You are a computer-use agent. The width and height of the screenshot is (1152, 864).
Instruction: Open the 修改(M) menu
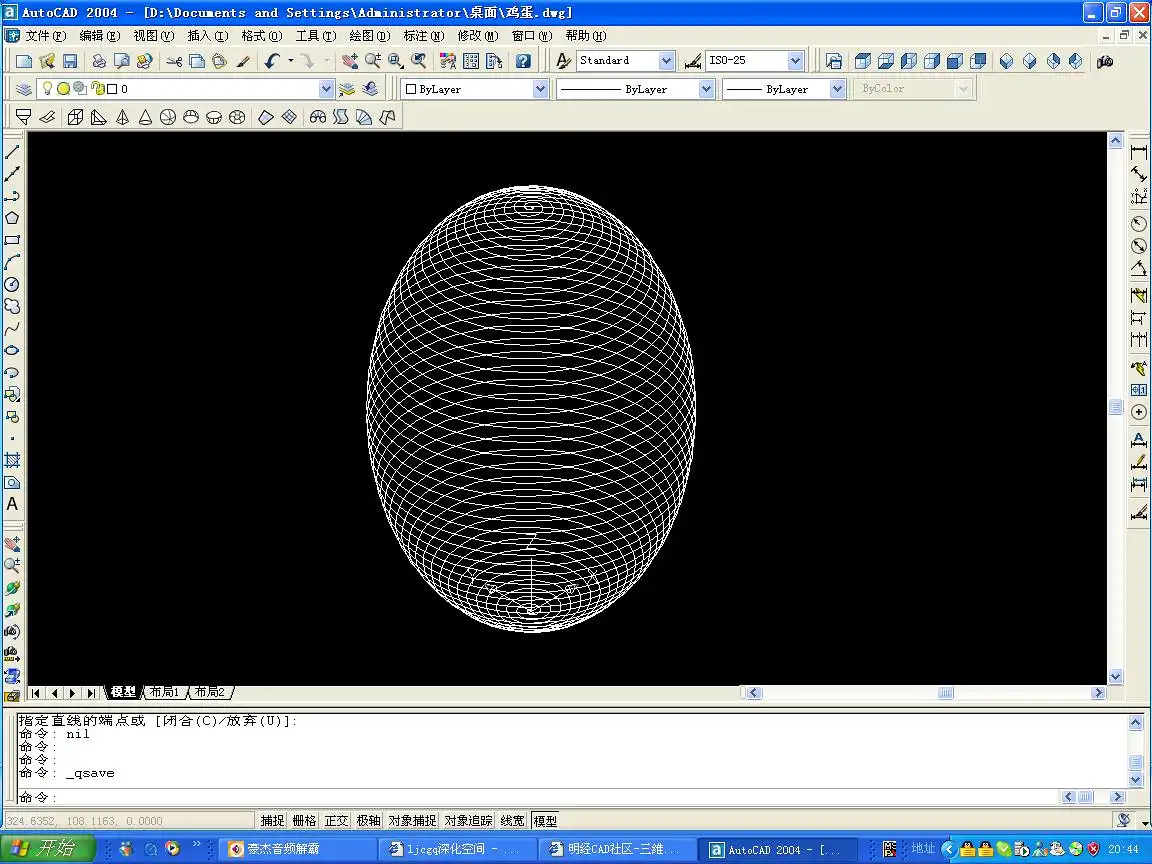[478, 36]
